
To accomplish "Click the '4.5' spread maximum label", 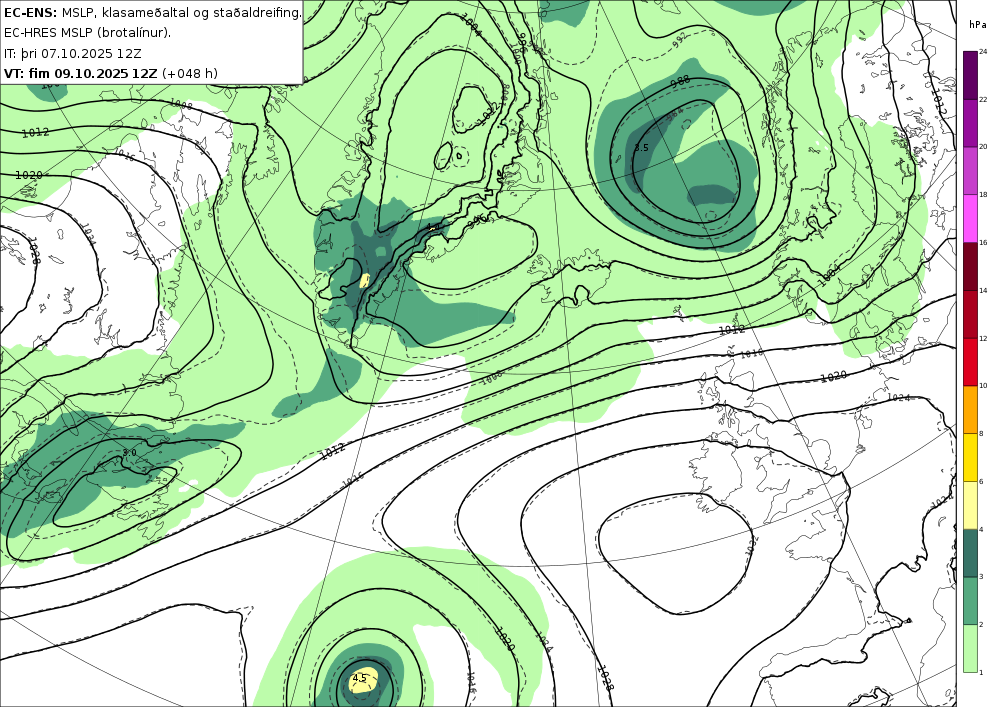I will tap(360, 678).
